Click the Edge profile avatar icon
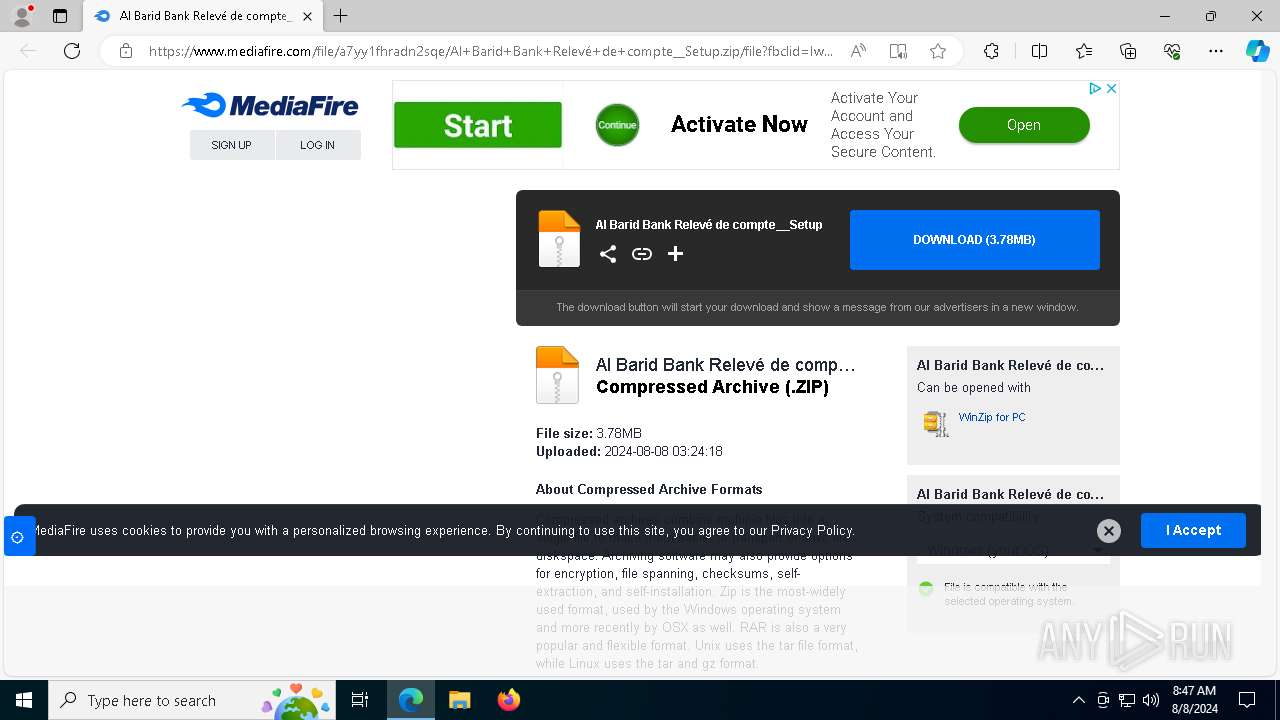 22,16
